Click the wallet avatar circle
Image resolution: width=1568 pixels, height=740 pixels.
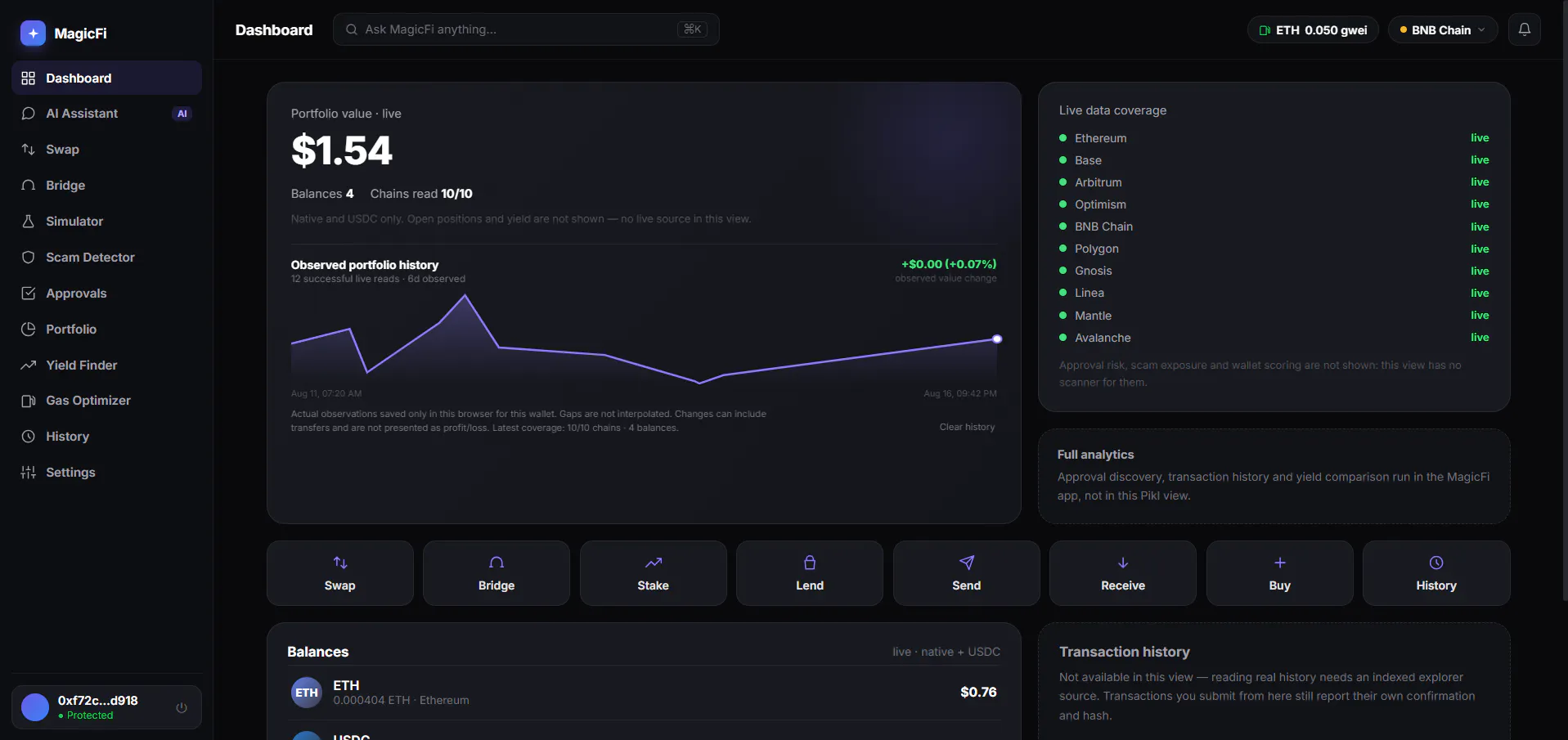[x=35, y=707]
